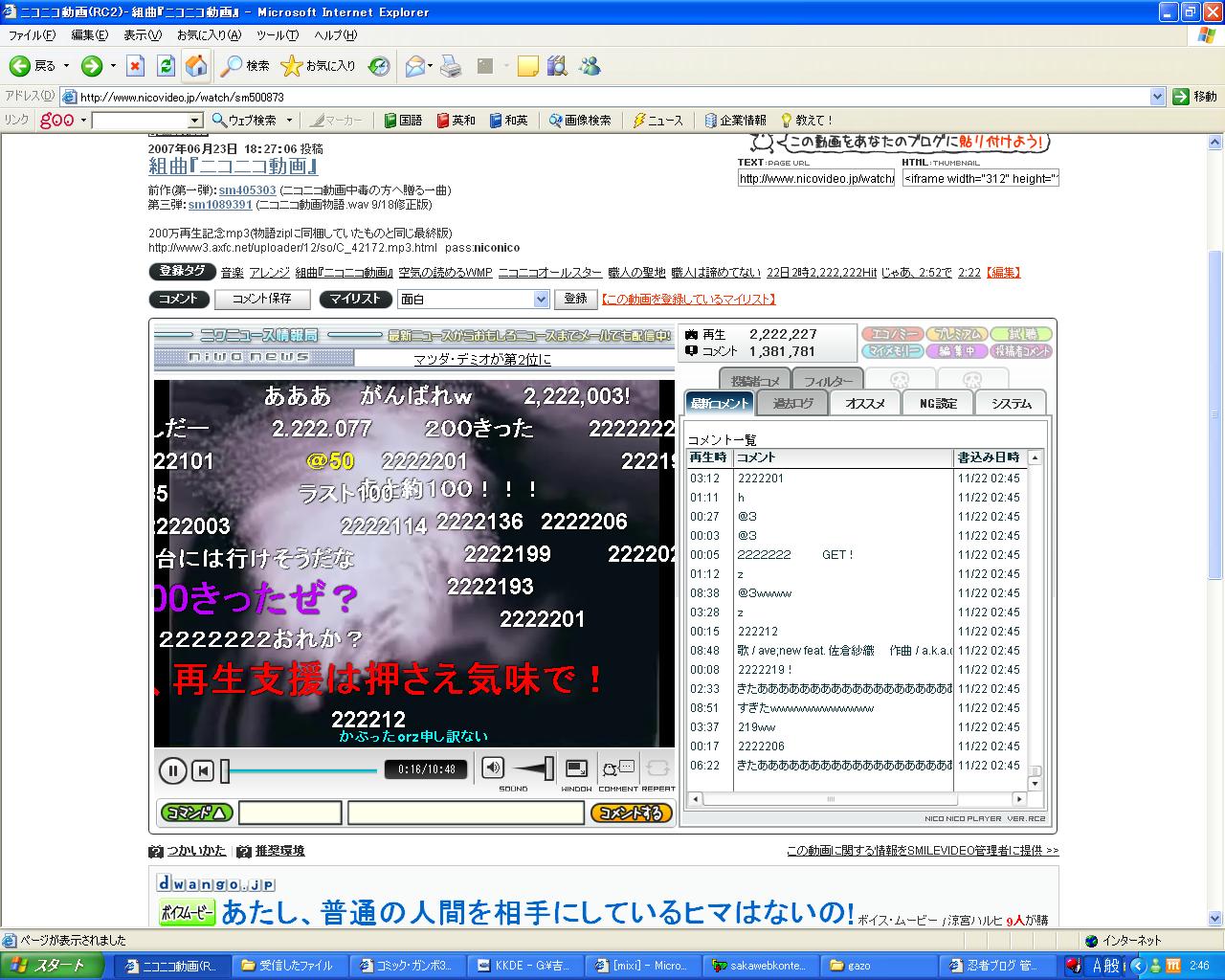Click the IE mail envelope icon
The image size is (1225, 980).
pyautogui.click(x=414, y=66)
